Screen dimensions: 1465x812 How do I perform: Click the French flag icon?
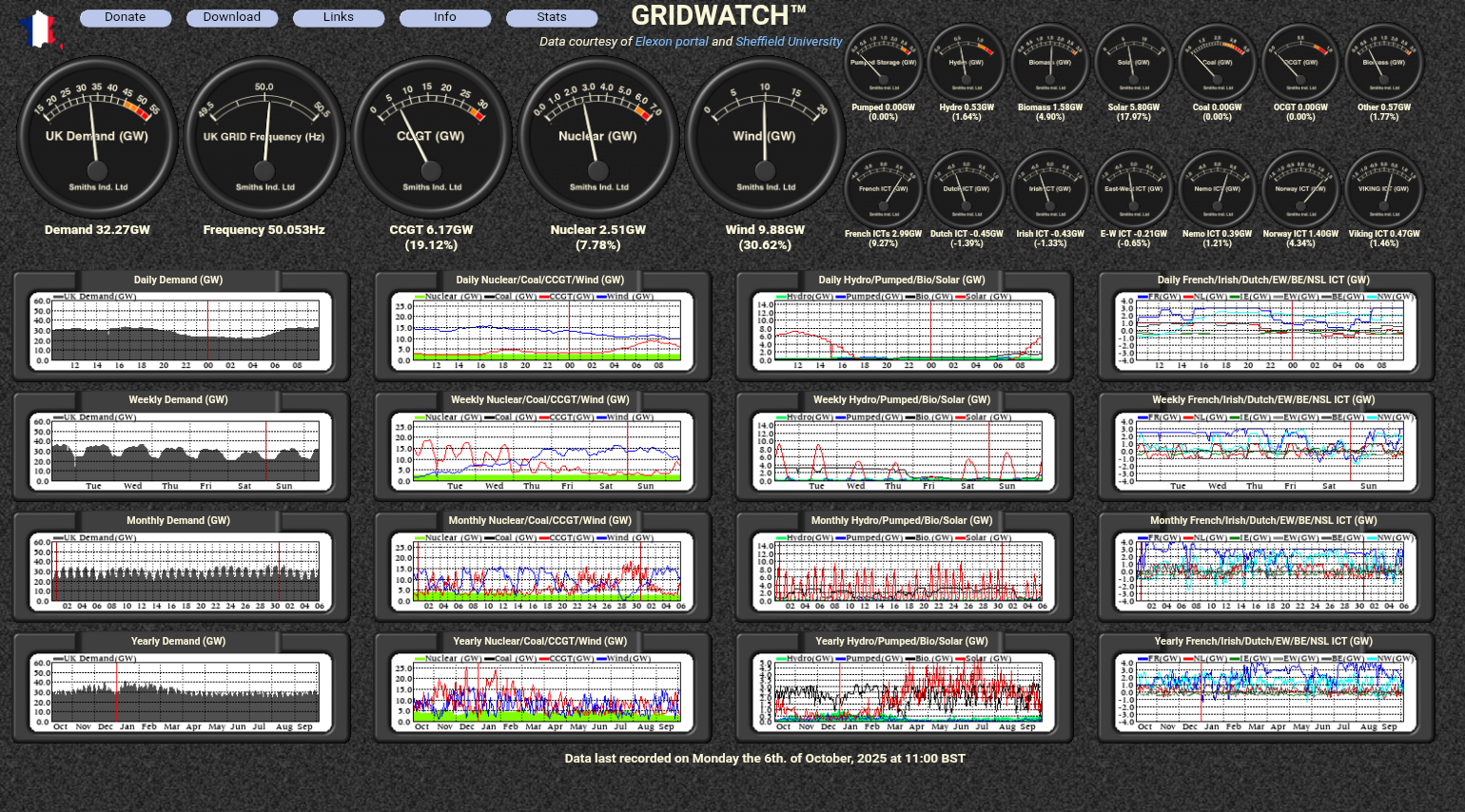pyautogui.click(x=39, y=29)
